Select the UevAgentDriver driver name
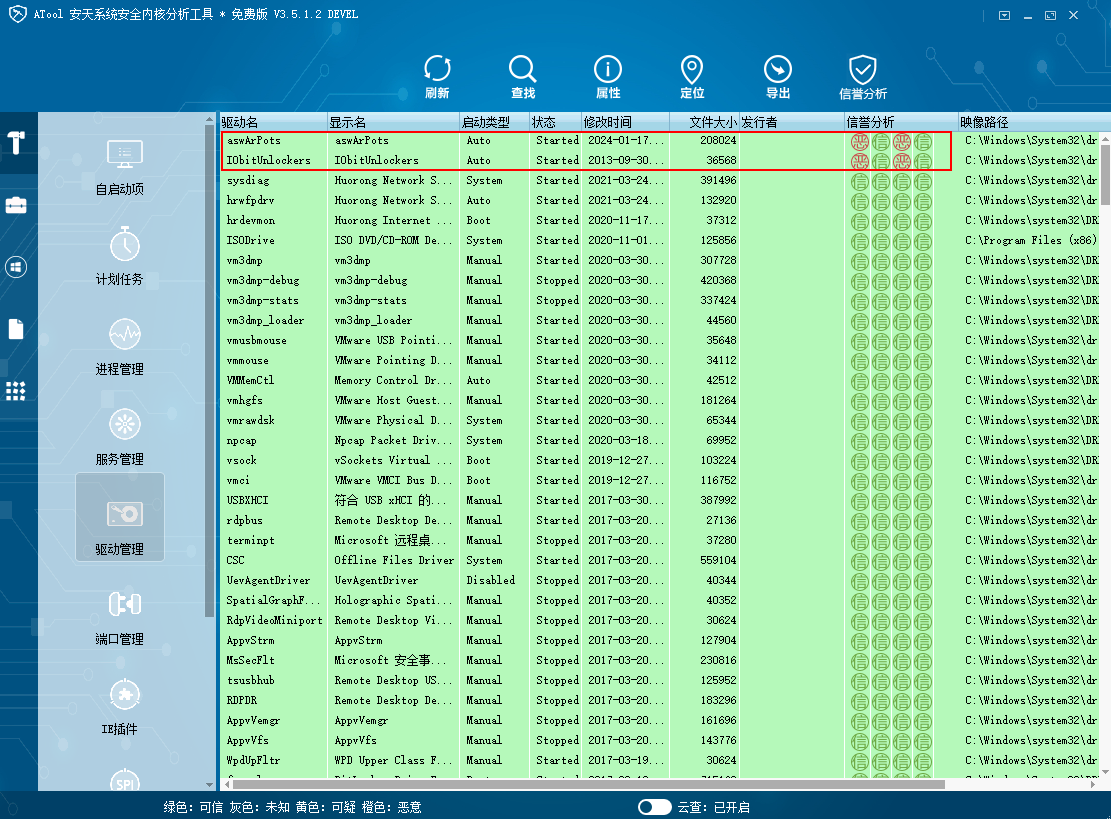 pos(268,580)
